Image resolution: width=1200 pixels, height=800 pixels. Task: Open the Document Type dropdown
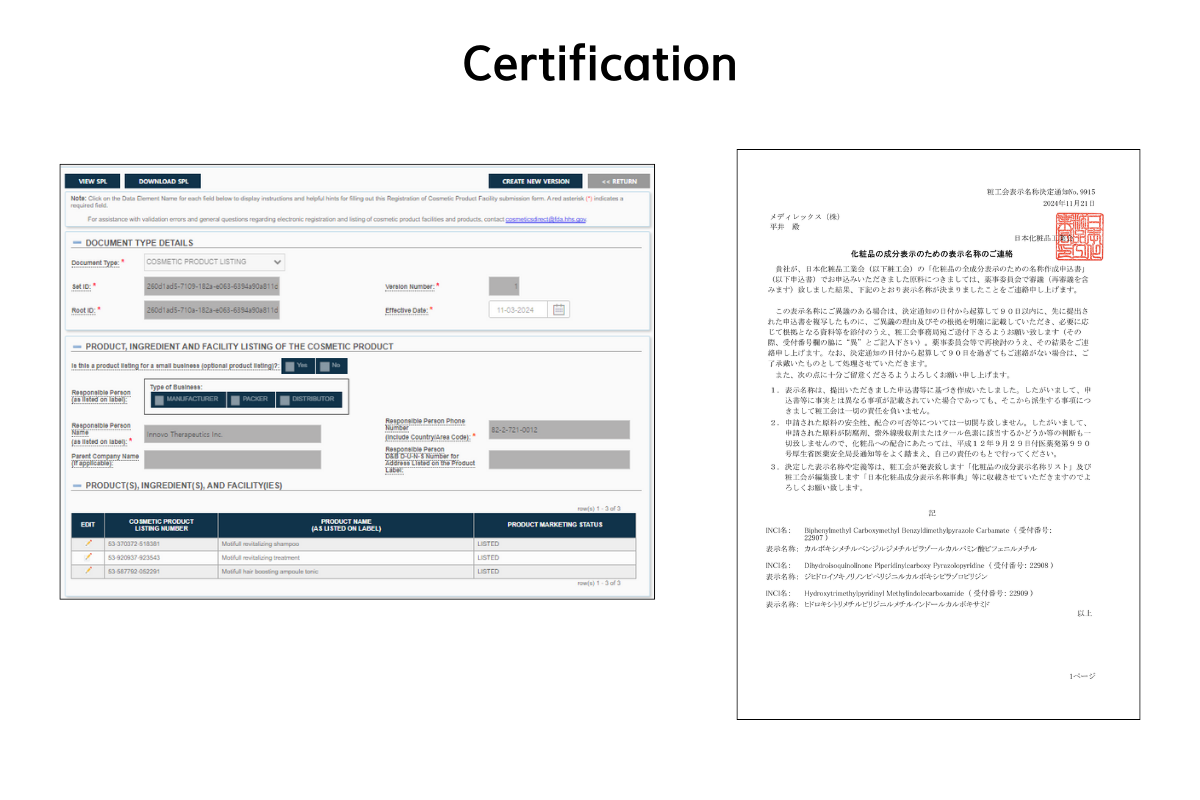(x=214, y=262)
